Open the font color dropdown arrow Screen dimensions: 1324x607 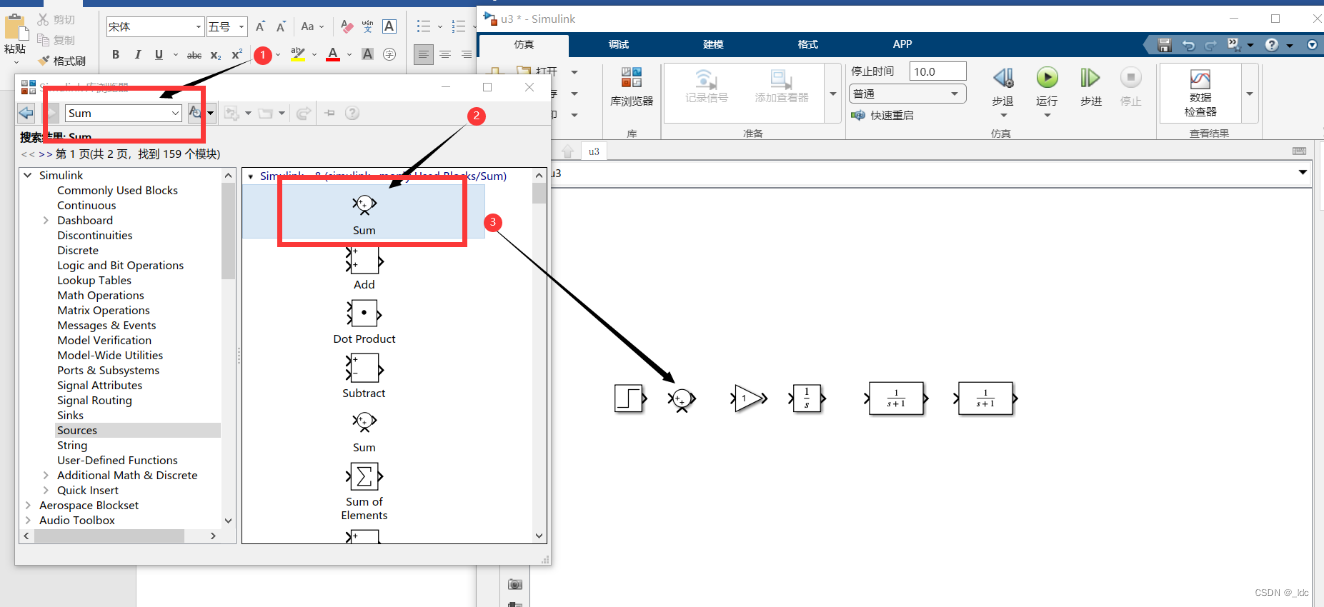click(348, 55)
